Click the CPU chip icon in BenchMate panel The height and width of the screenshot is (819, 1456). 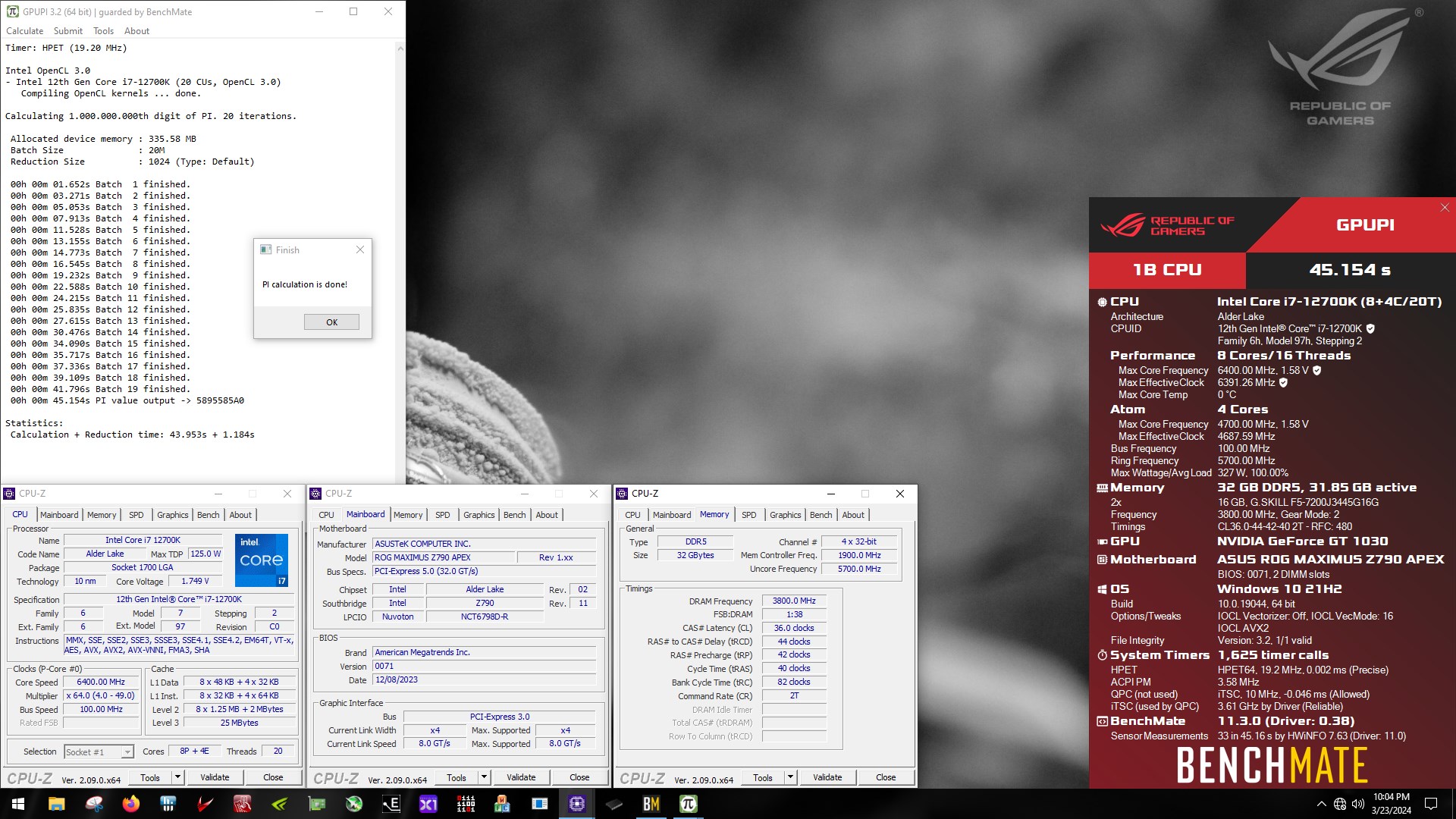coord(1102,302)
